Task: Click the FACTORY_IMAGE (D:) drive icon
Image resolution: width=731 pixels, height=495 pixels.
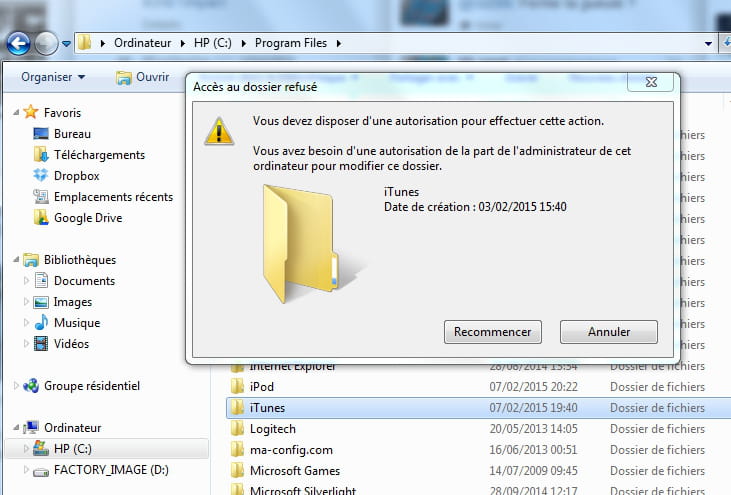Action: (41, 471)
